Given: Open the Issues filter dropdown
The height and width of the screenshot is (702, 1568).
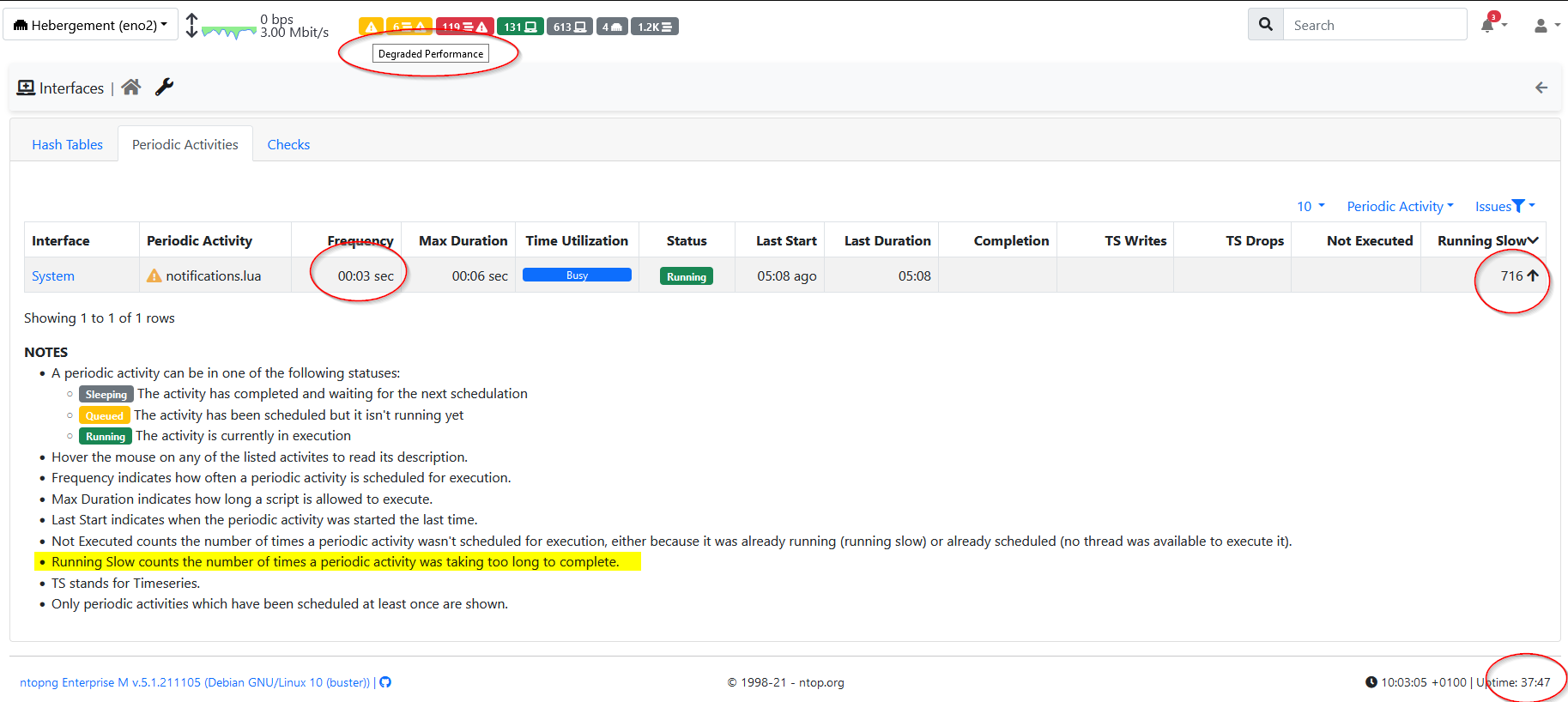Looking at the screenshot, I should click(x=1504, y=206).
